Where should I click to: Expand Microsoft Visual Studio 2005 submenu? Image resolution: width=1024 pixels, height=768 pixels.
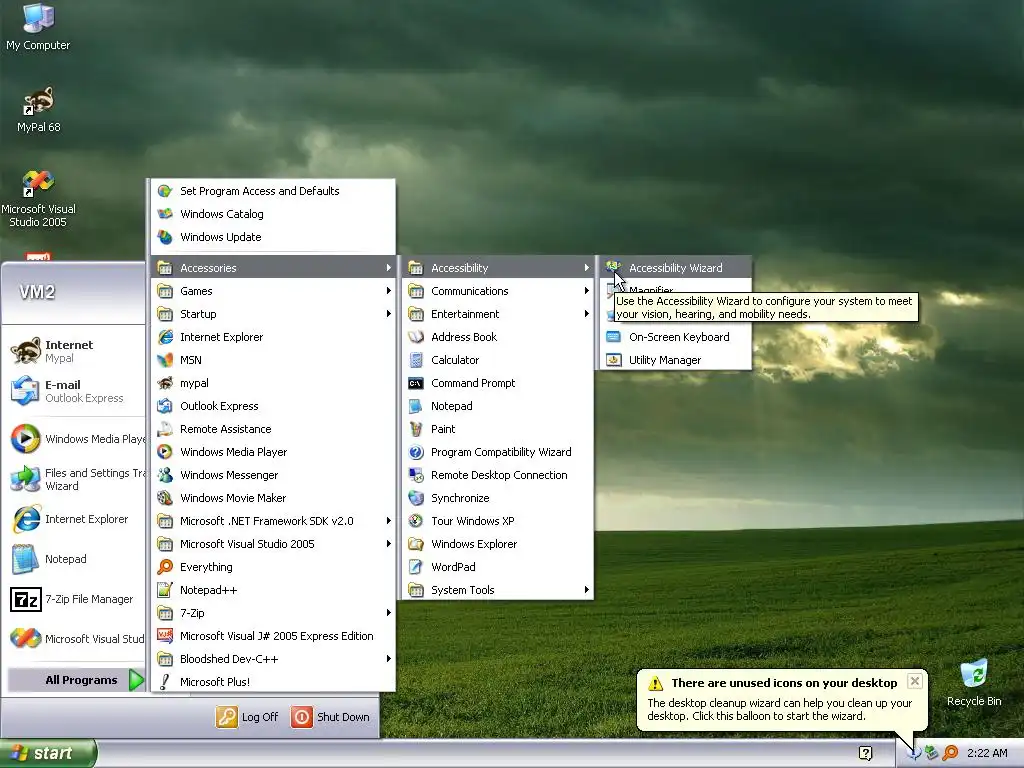click(x=273, y=544)
